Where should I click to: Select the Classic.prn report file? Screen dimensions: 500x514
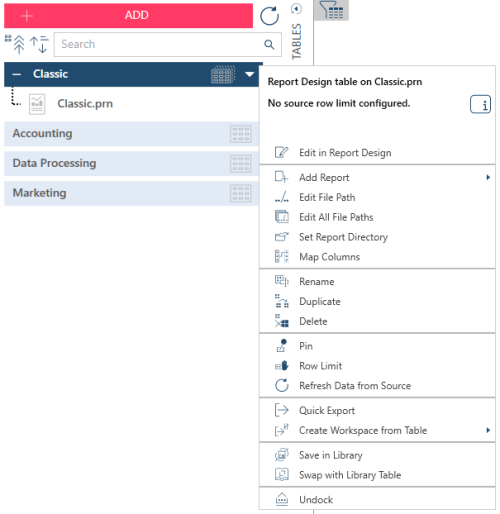[x=85, y=104]
